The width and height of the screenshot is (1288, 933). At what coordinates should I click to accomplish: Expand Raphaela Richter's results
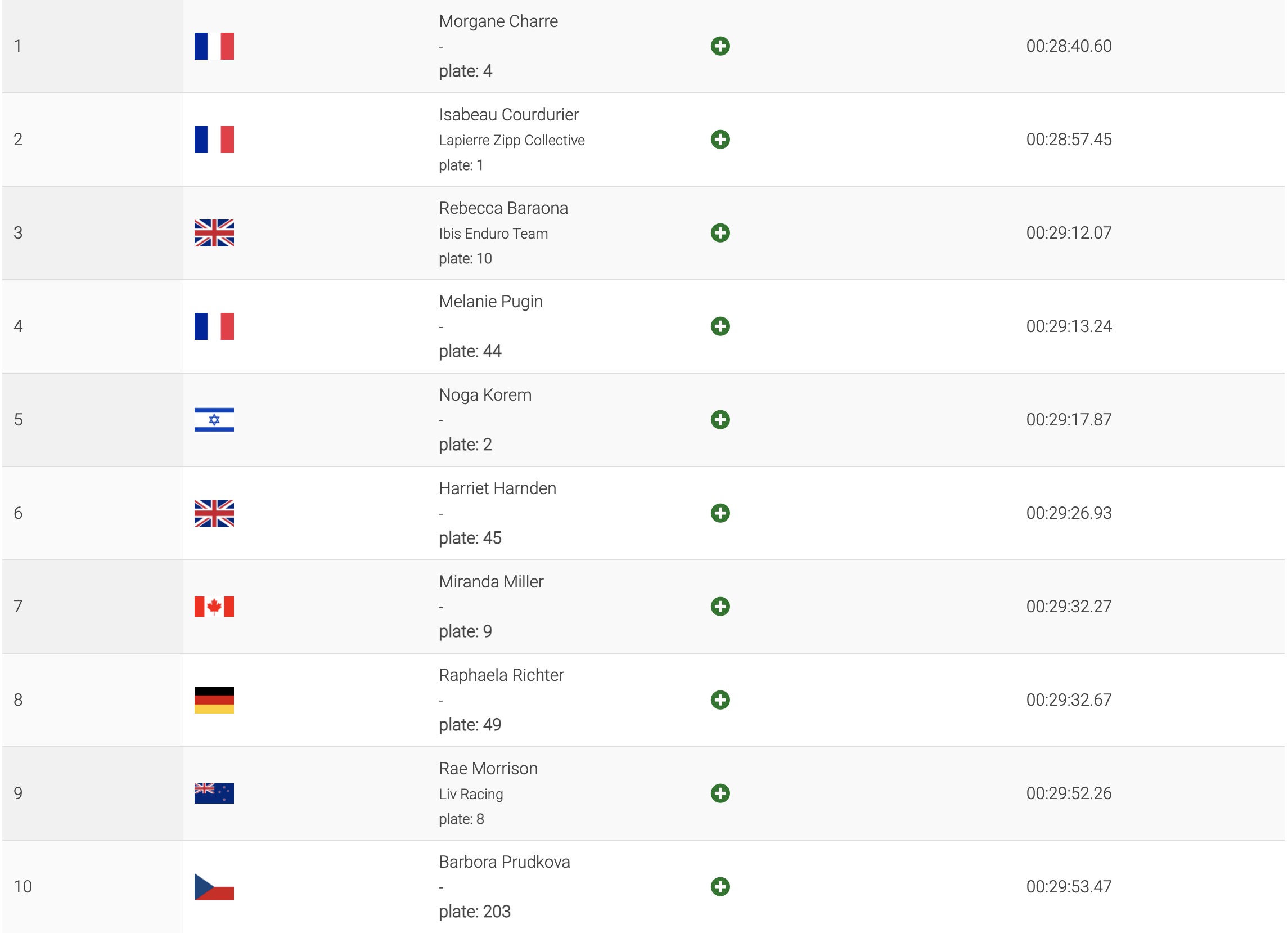click(x=720, y=700)
